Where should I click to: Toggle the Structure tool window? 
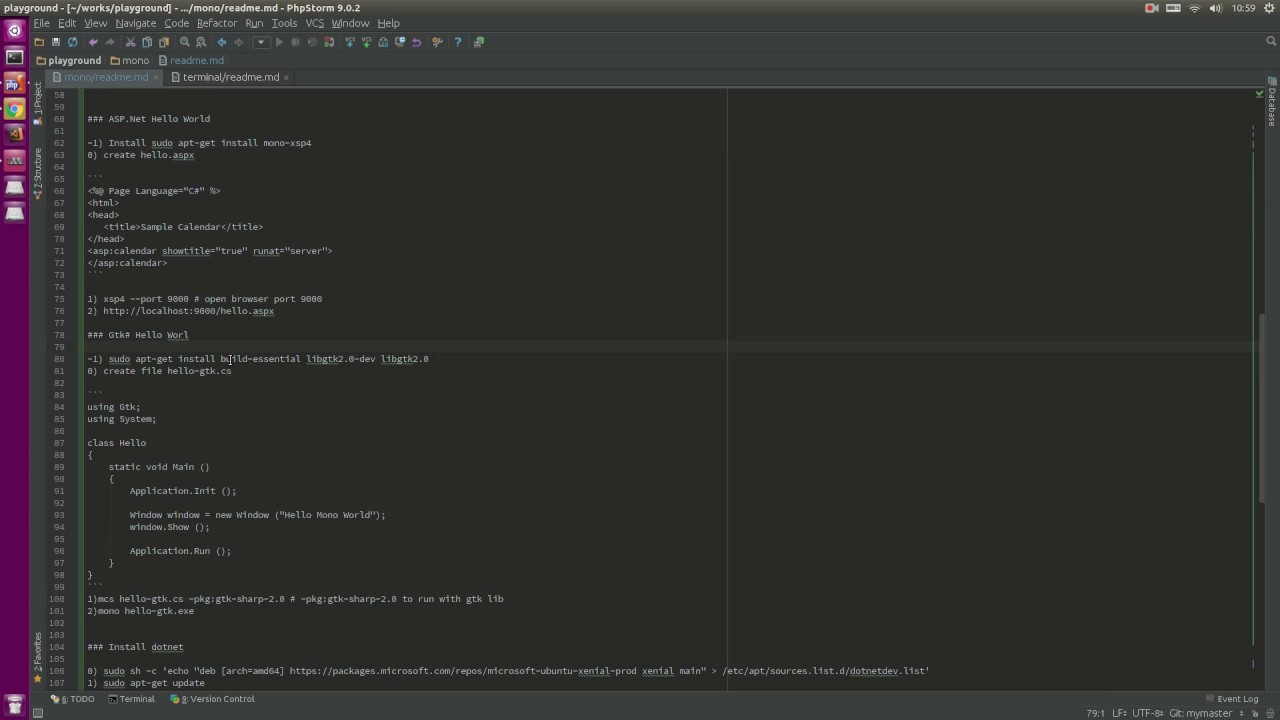(38, 172)
